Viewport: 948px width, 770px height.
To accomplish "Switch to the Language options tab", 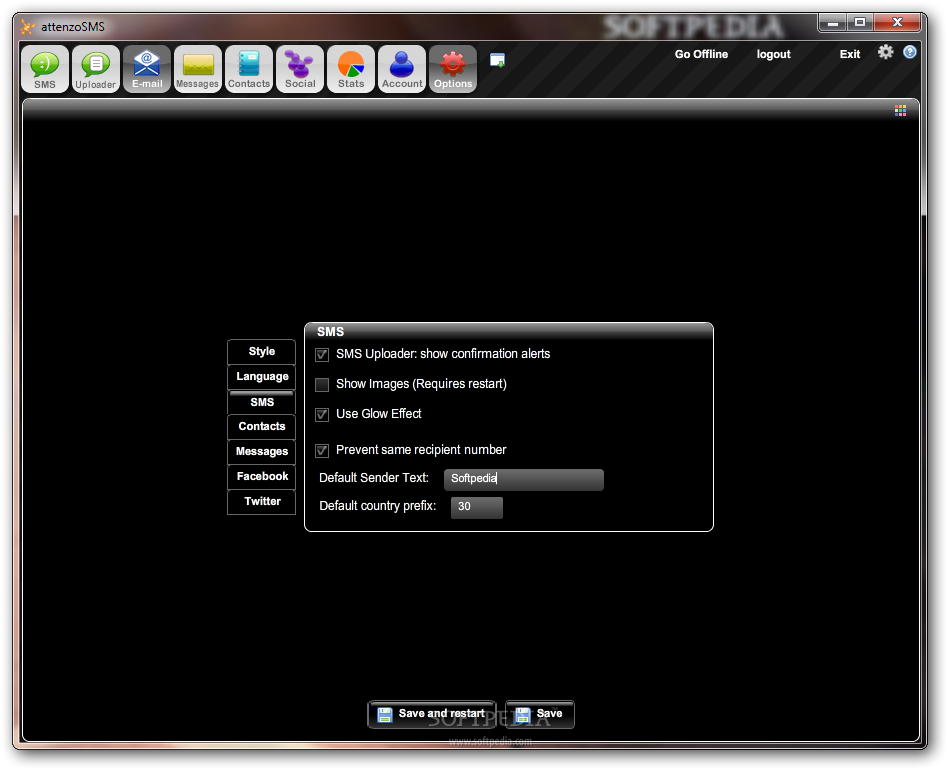I will (261, 377).
